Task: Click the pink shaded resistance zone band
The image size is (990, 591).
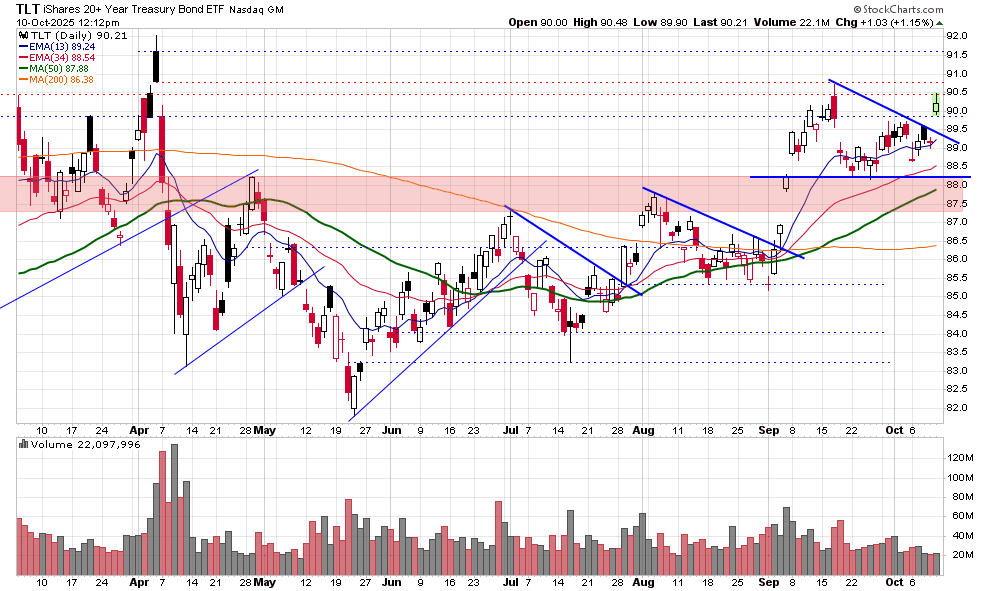Action: point(480,194)
